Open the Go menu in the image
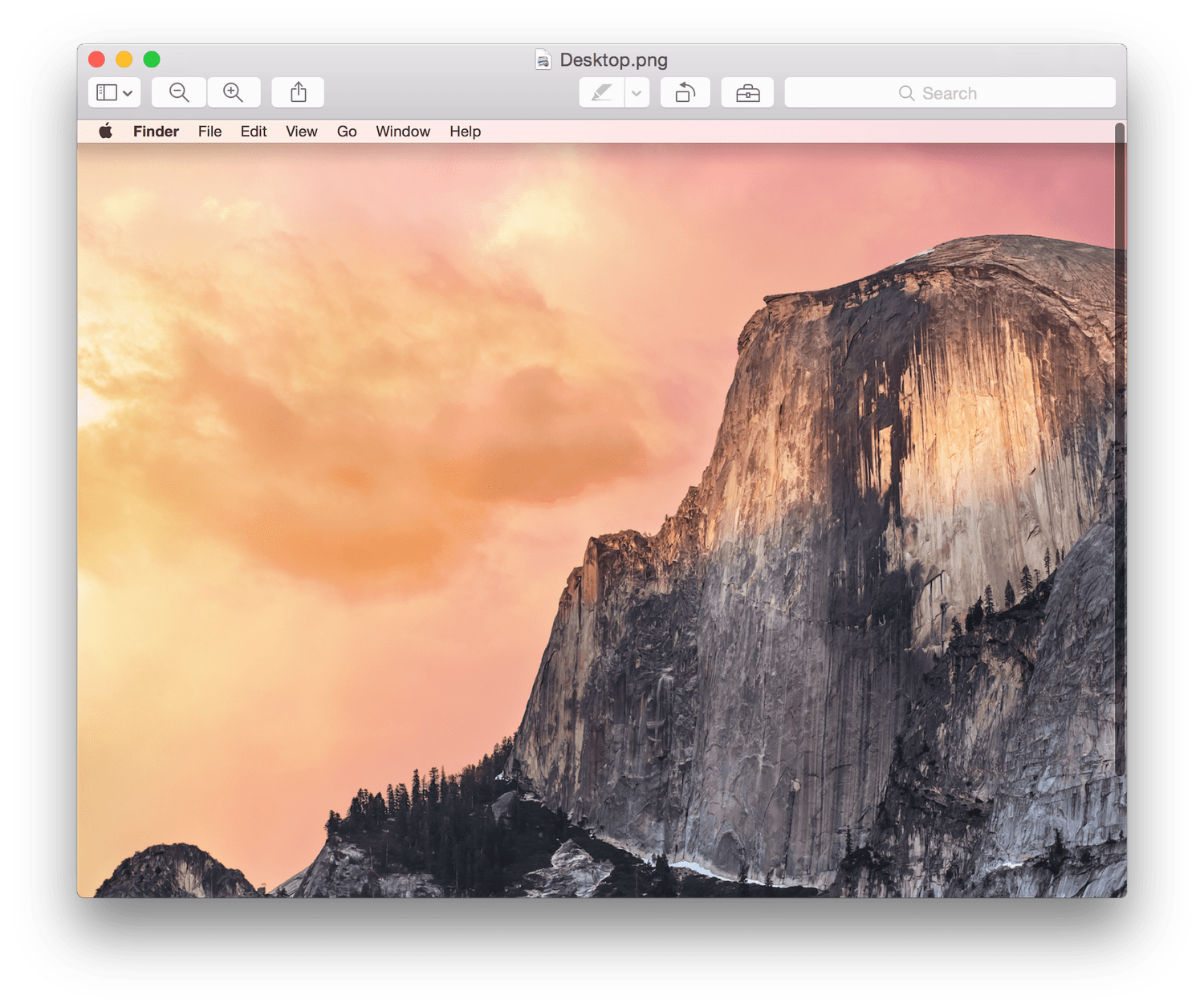This screenshot has width=1204, height=1008. pyautogui.click(x=347, y=132)
